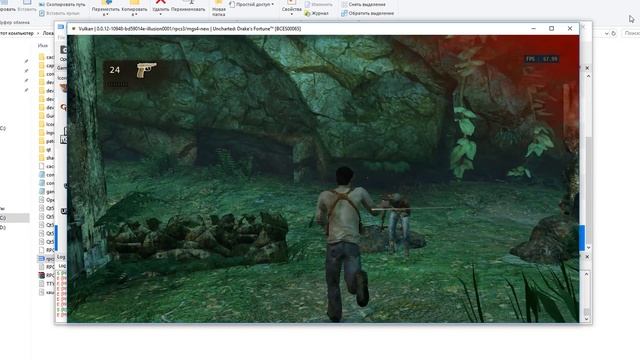Click Вставить ярлык in Explorer ribbon
The image size is (640, 360).
click(59, 13)
